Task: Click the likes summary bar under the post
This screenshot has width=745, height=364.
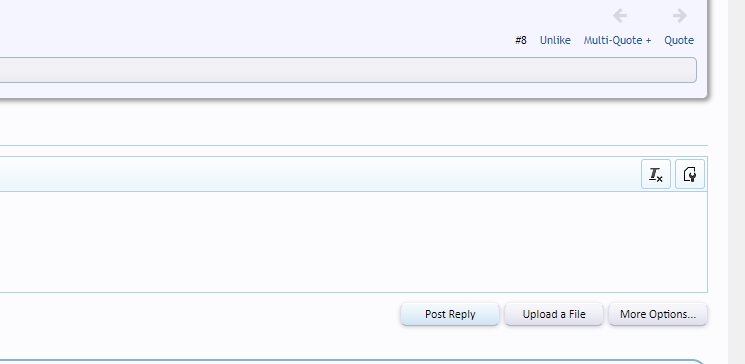Action: 348,70
